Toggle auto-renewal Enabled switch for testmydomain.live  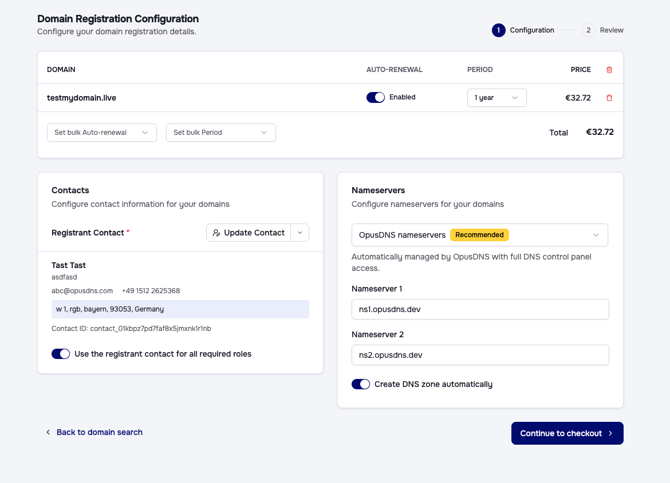pyautogui.click(x=376, y=97)
